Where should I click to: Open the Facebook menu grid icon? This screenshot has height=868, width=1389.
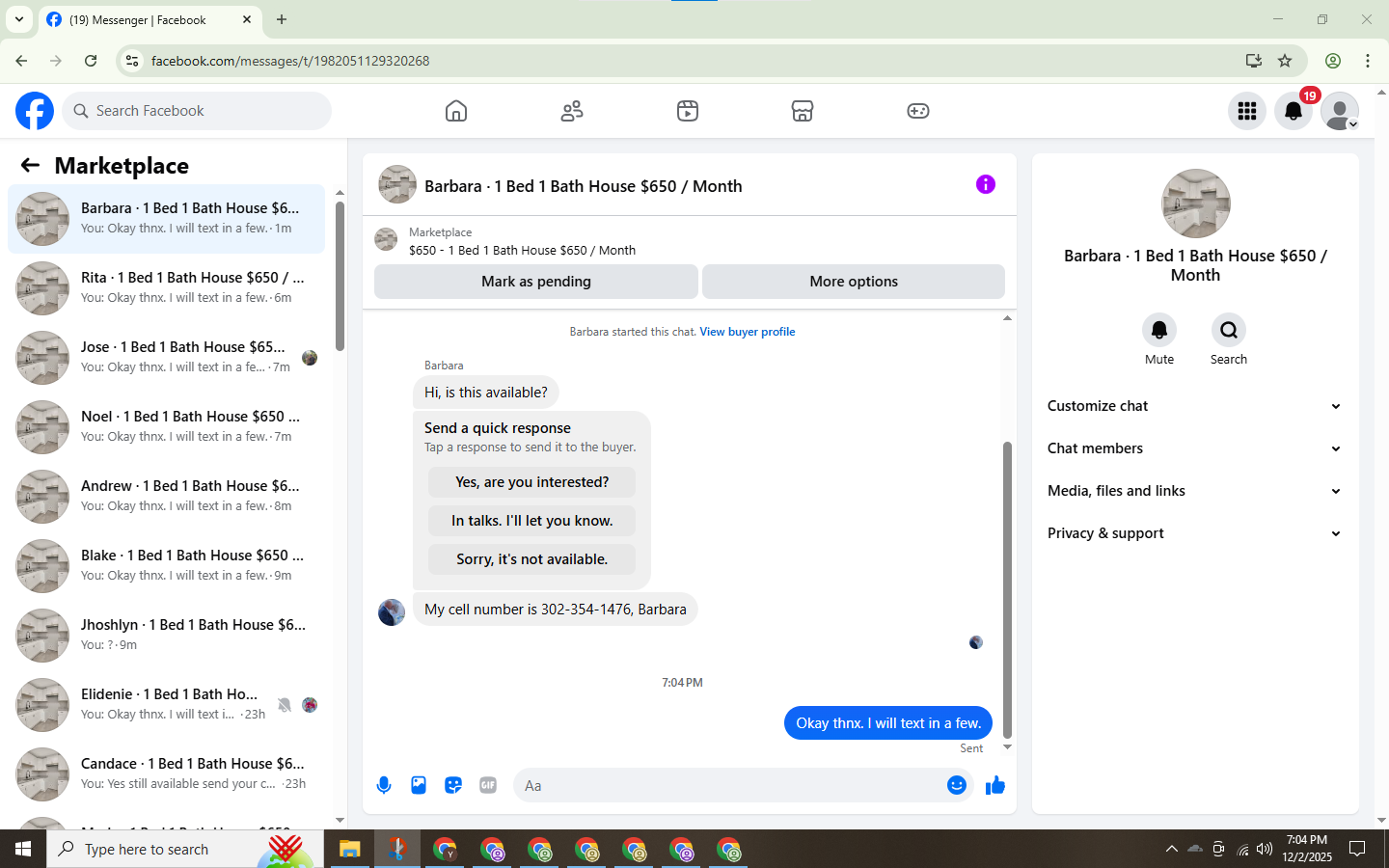[x=1247, y=111]
